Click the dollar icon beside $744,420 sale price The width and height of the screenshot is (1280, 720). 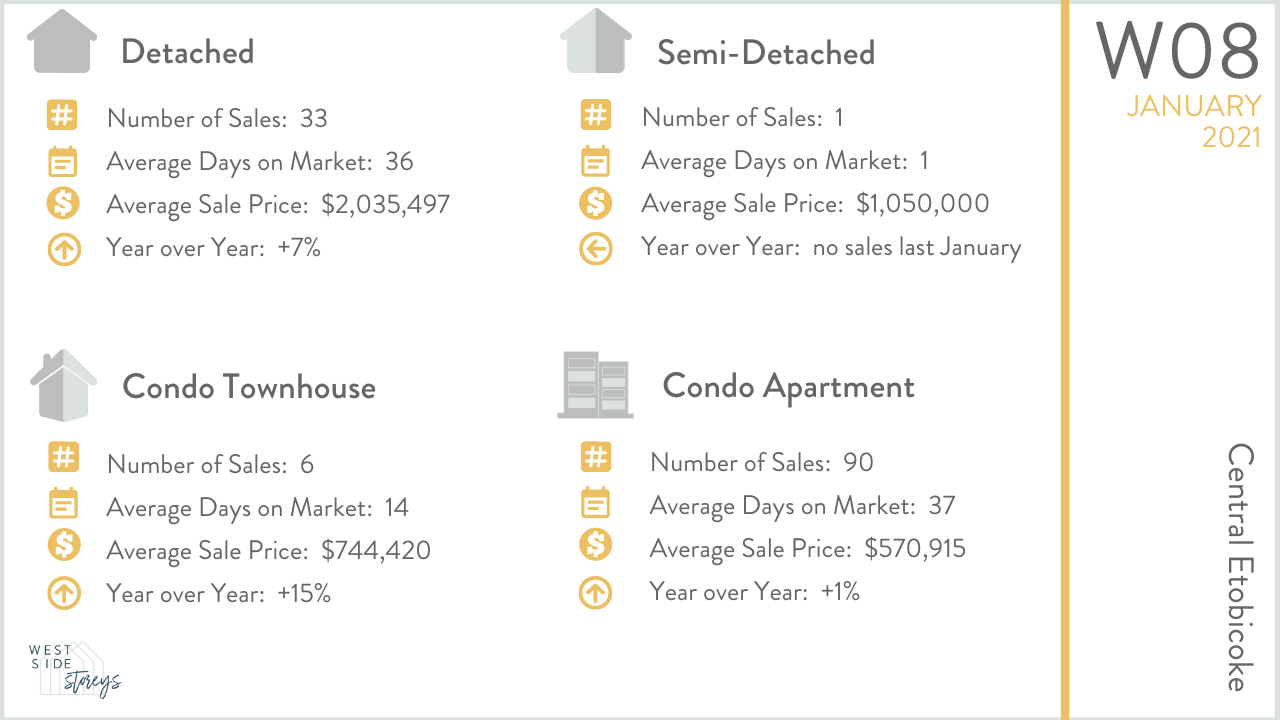[63, 545]
